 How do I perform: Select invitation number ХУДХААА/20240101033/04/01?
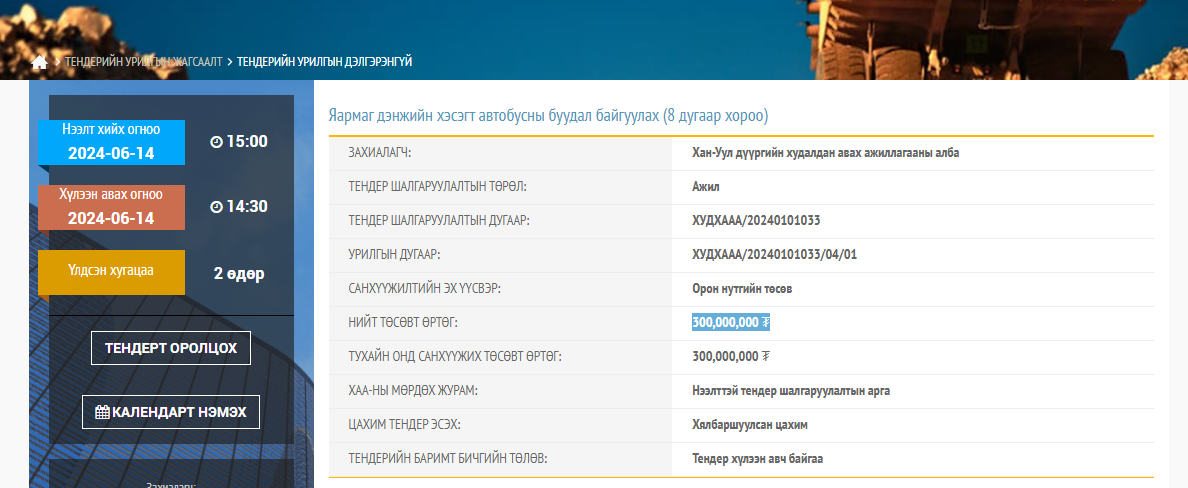pyautogui.click(x=774, y=255)
